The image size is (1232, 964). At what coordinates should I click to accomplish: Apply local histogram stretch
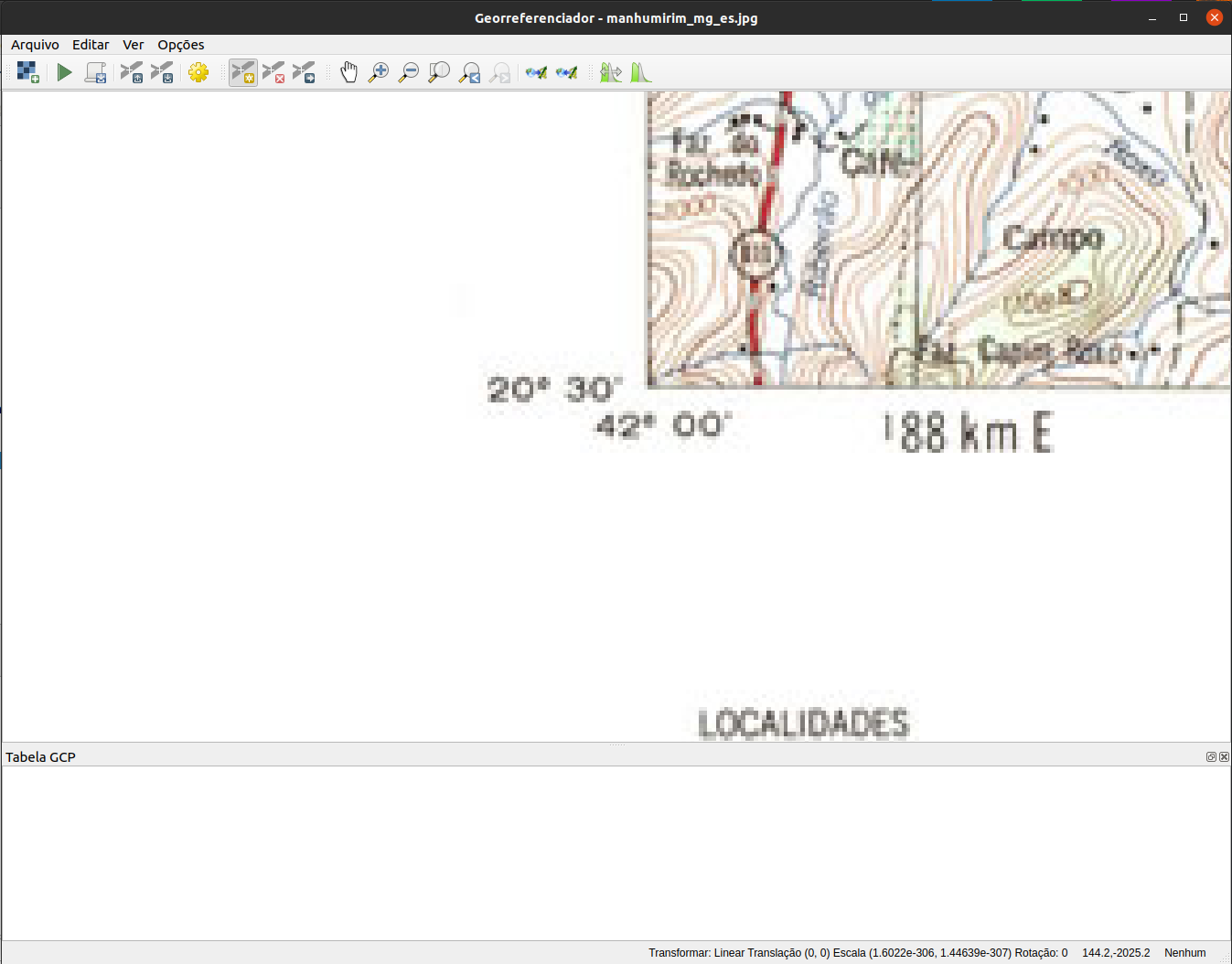[x=641, y=72]
